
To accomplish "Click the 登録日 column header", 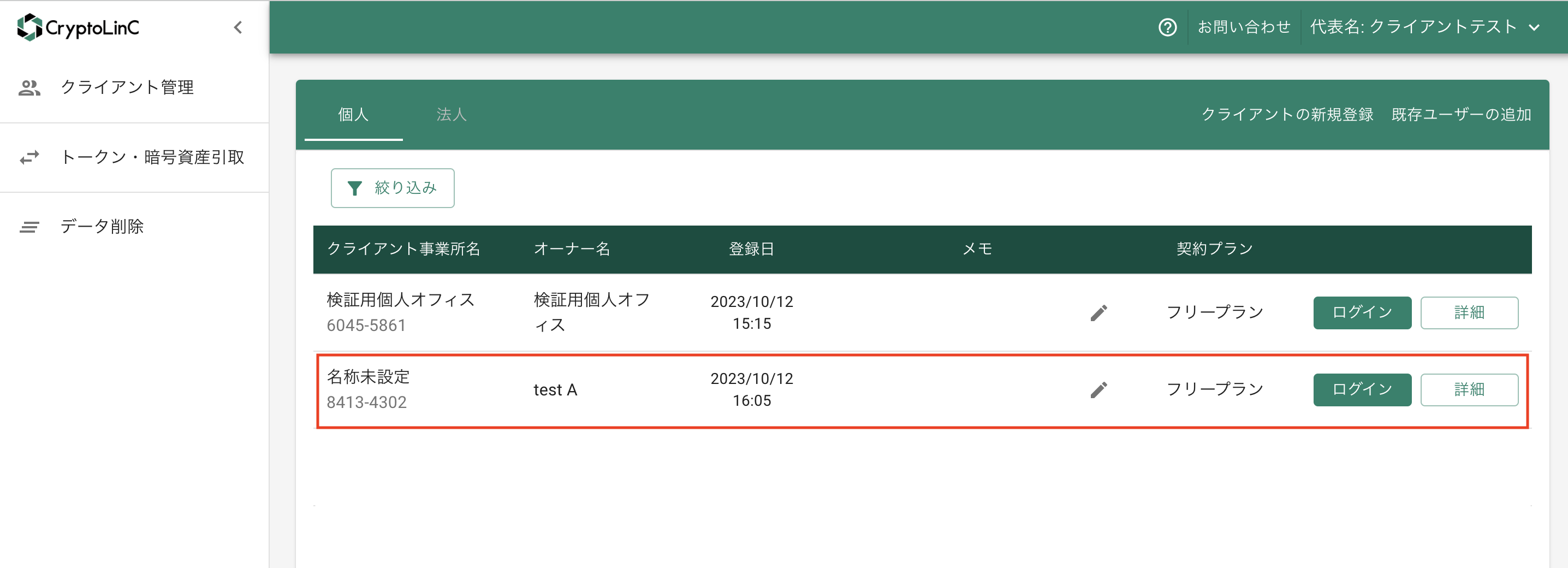I will point(752,249).
